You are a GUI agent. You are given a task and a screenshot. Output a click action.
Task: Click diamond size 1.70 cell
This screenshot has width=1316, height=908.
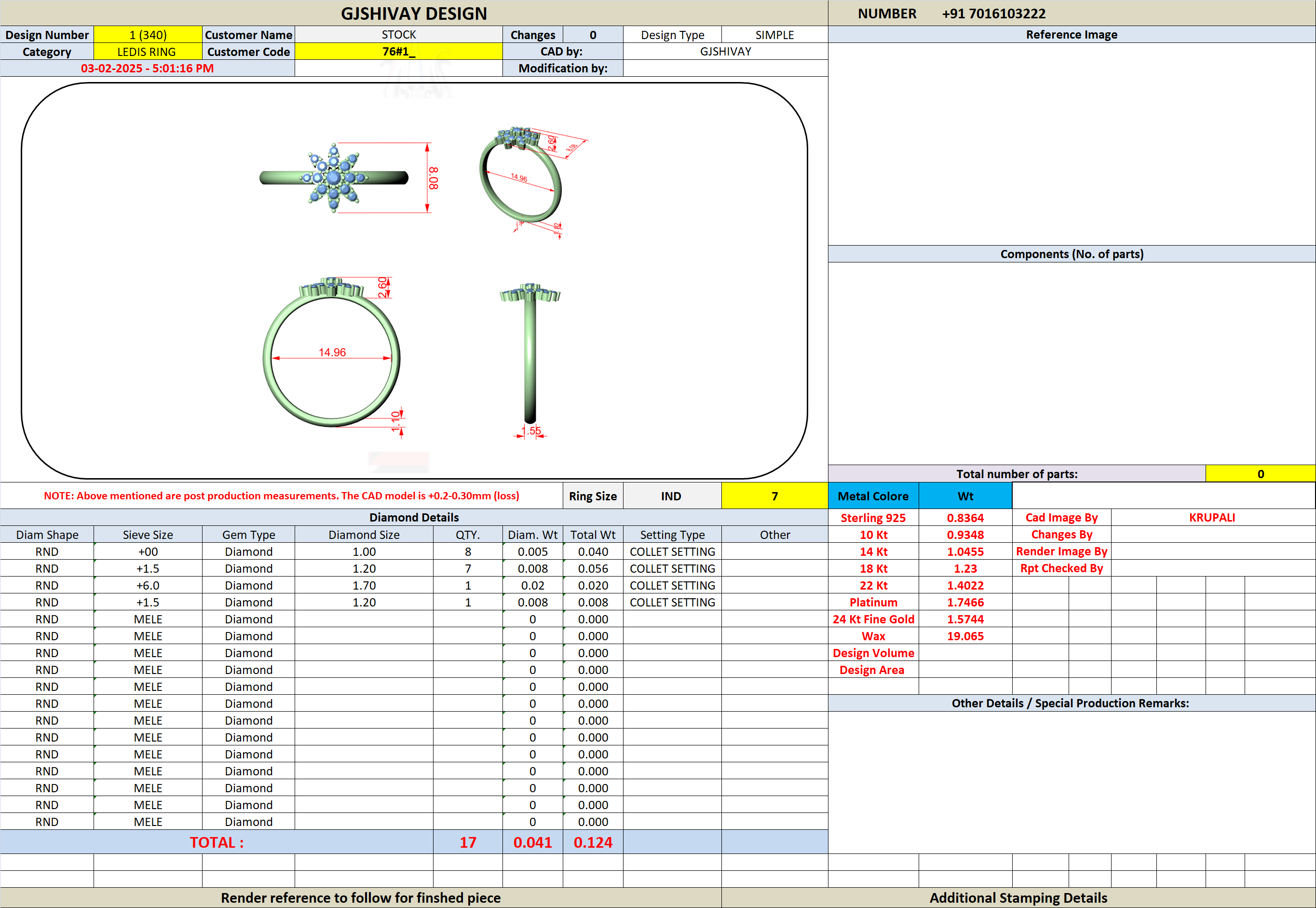364,585
